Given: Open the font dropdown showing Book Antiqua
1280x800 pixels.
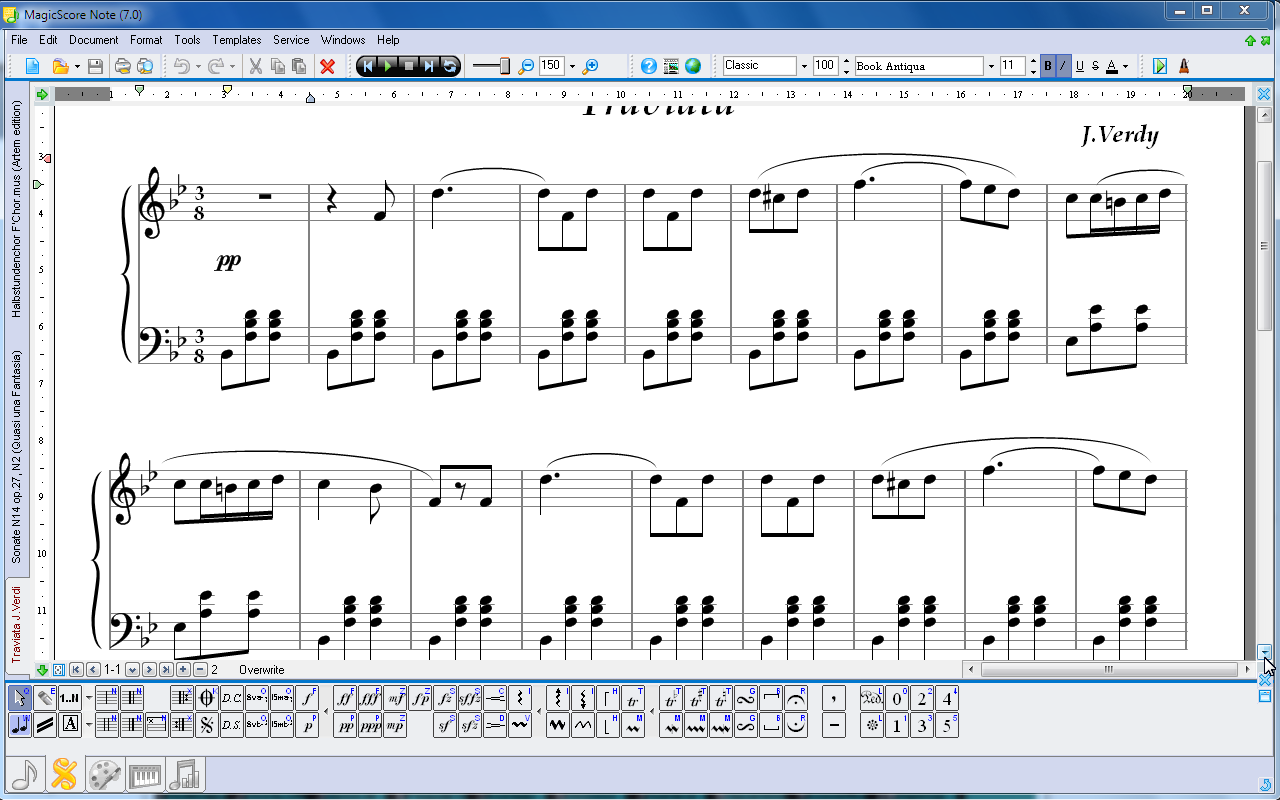Looking at the screenshot, I should click(991, 66).
